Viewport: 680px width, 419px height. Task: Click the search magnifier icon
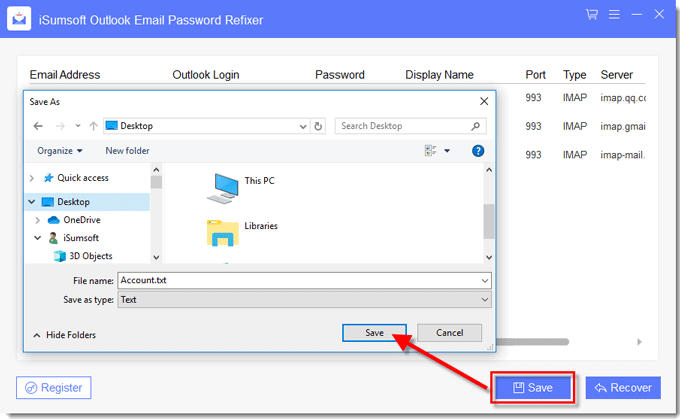click(476, 126)
